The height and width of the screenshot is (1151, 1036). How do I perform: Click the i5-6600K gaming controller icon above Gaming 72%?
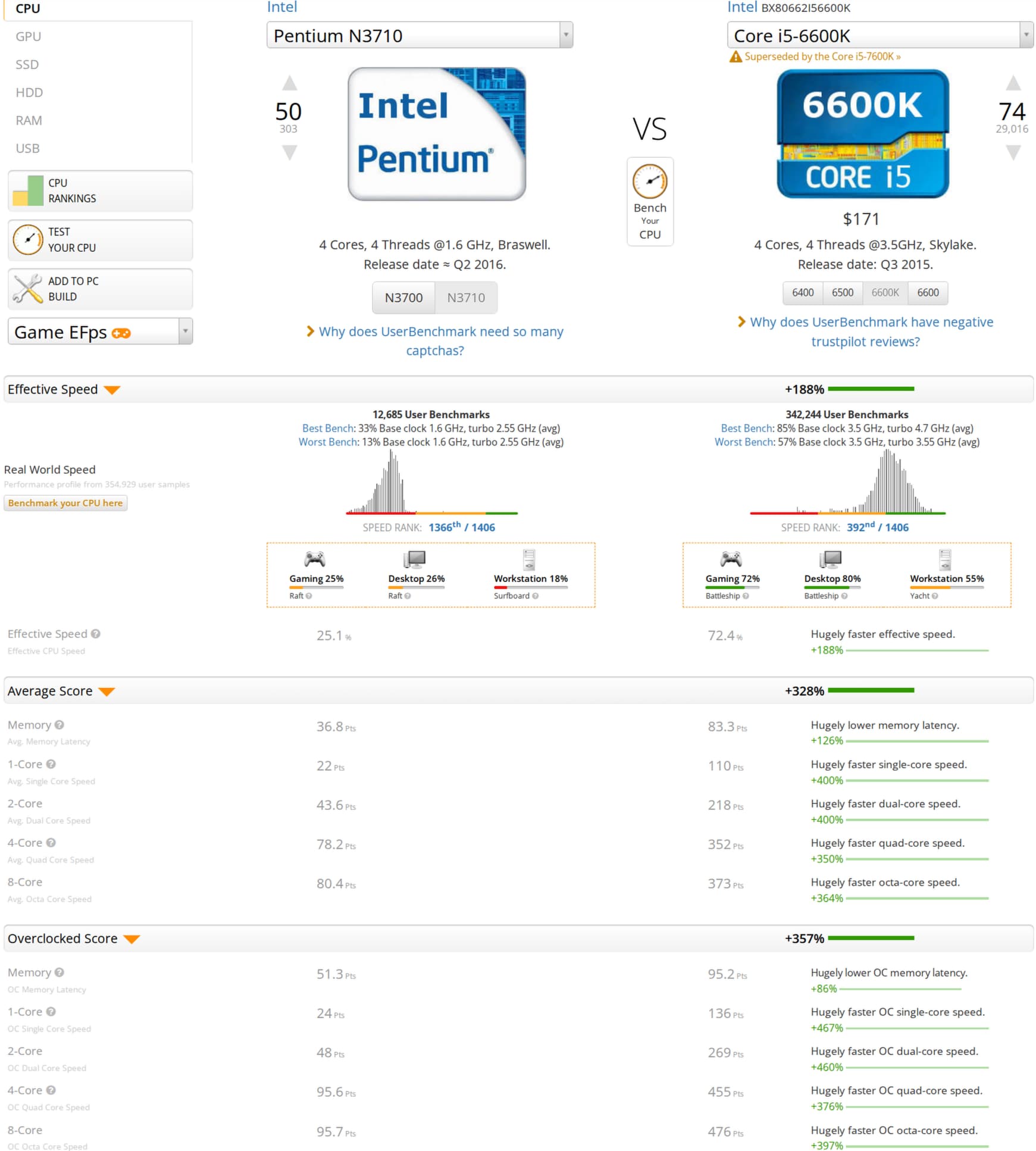[x=731, y=559]
